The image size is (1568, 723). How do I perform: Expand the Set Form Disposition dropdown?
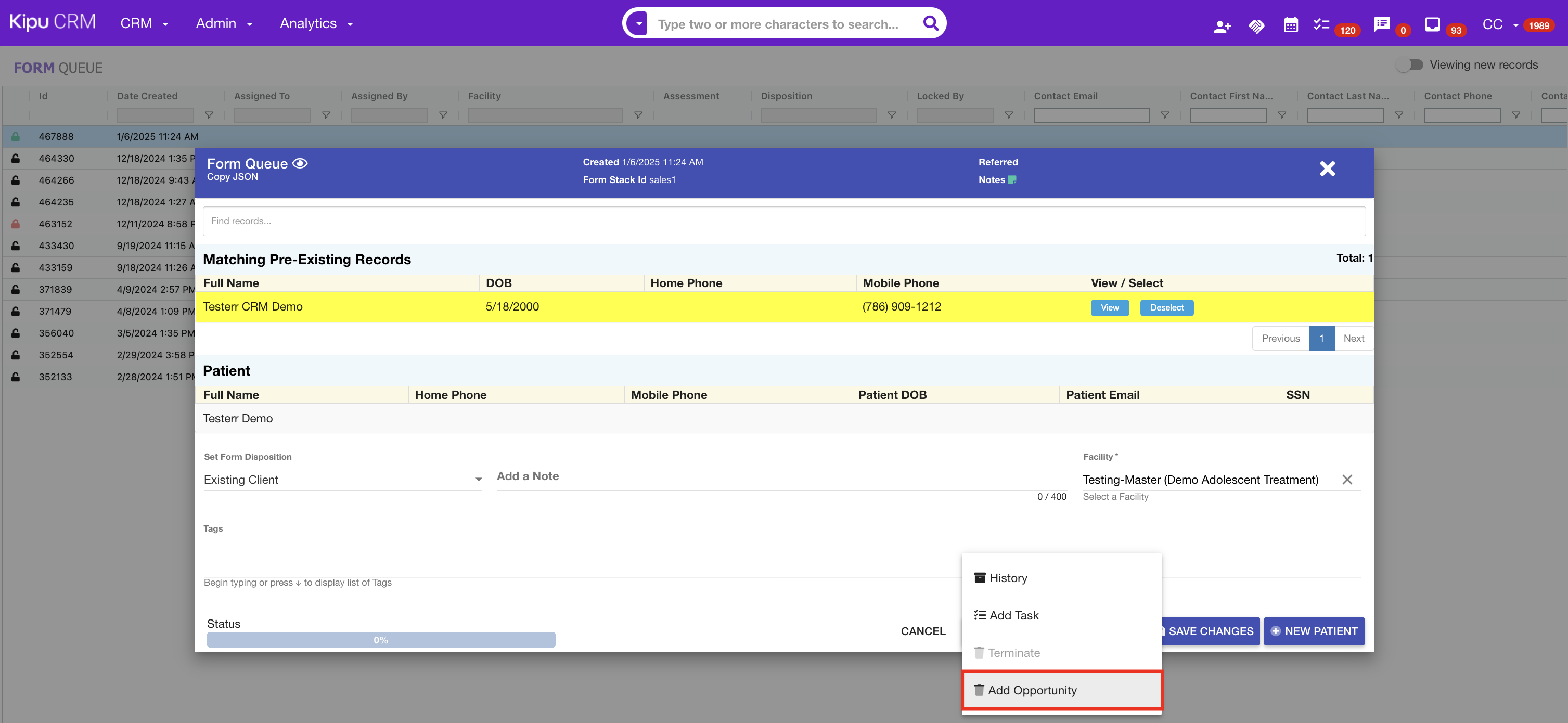pos(479,480)
